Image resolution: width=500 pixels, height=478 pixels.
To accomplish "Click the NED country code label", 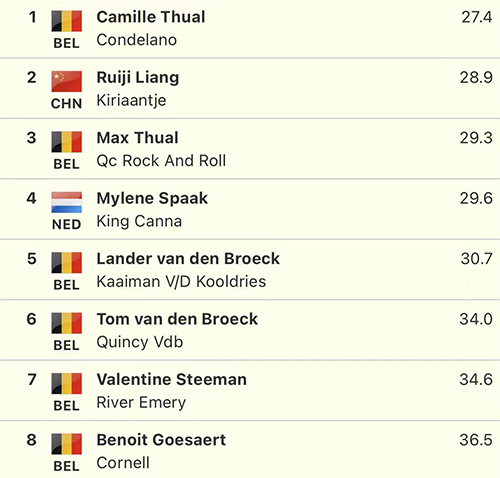I will coord(67,225).
